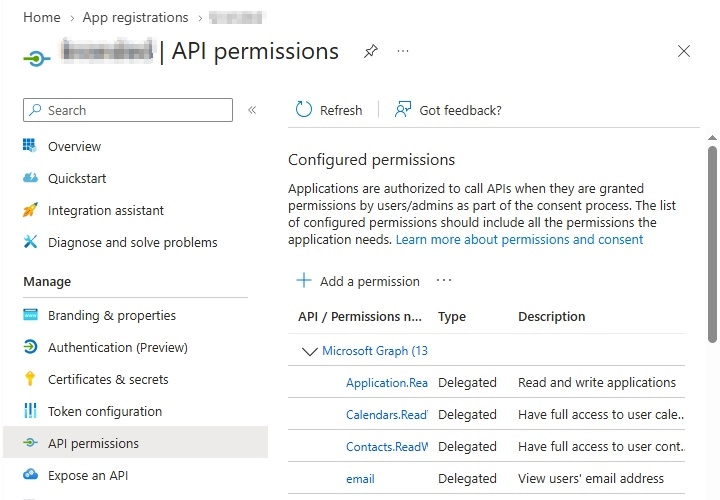Open the email permission link
This screenshot has width=720, height=500.
pos(360,478)
